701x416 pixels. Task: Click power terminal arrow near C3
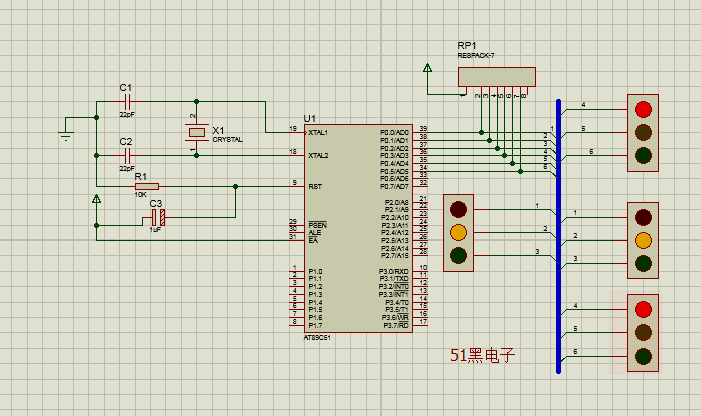[96, 199]
